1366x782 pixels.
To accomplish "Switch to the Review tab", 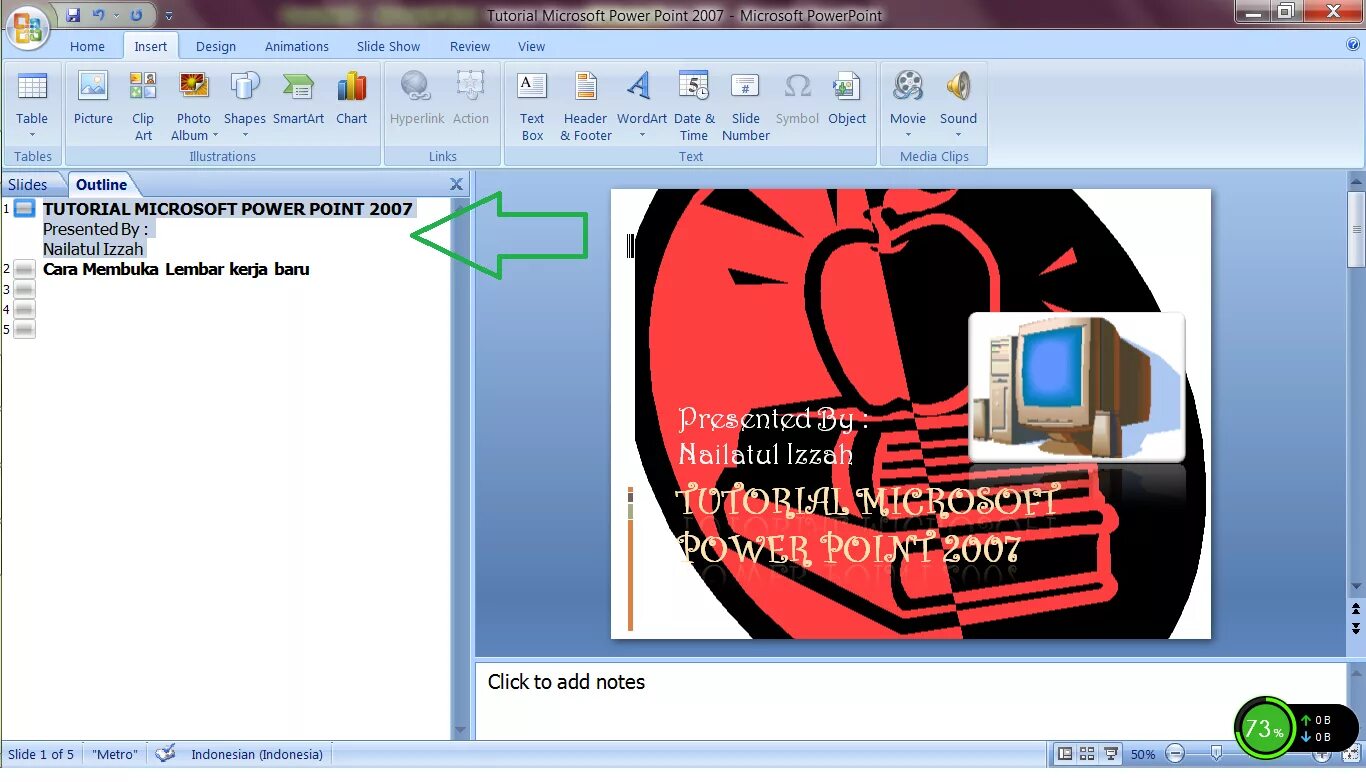I will 470,47.
